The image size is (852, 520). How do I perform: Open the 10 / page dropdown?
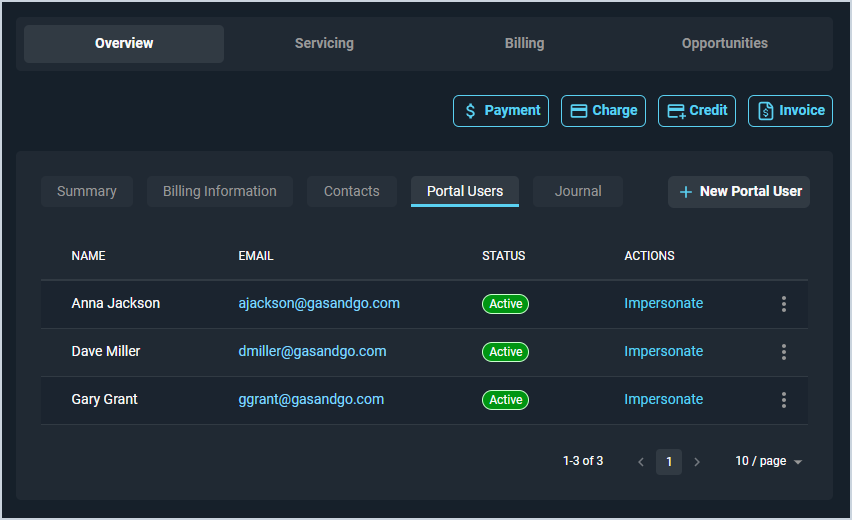coord(768,461)
